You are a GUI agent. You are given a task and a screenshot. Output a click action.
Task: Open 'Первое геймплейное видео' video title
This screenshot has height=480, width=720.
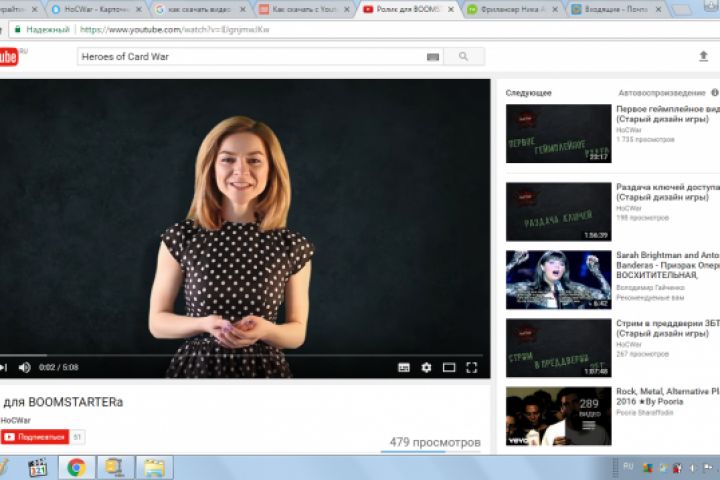(668, 114)
